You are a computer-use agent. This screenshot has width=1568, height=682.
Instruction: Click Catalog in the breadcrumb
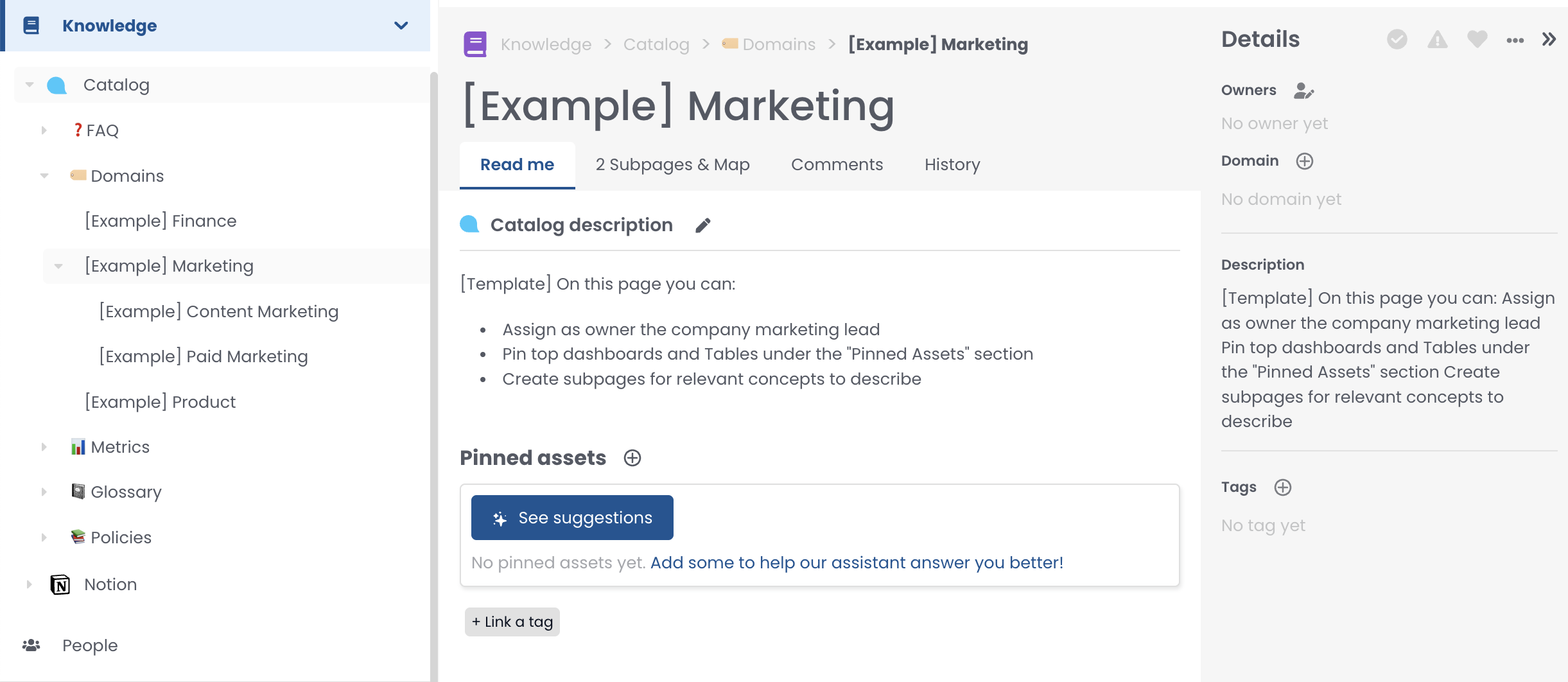click(x=656, y=44)
